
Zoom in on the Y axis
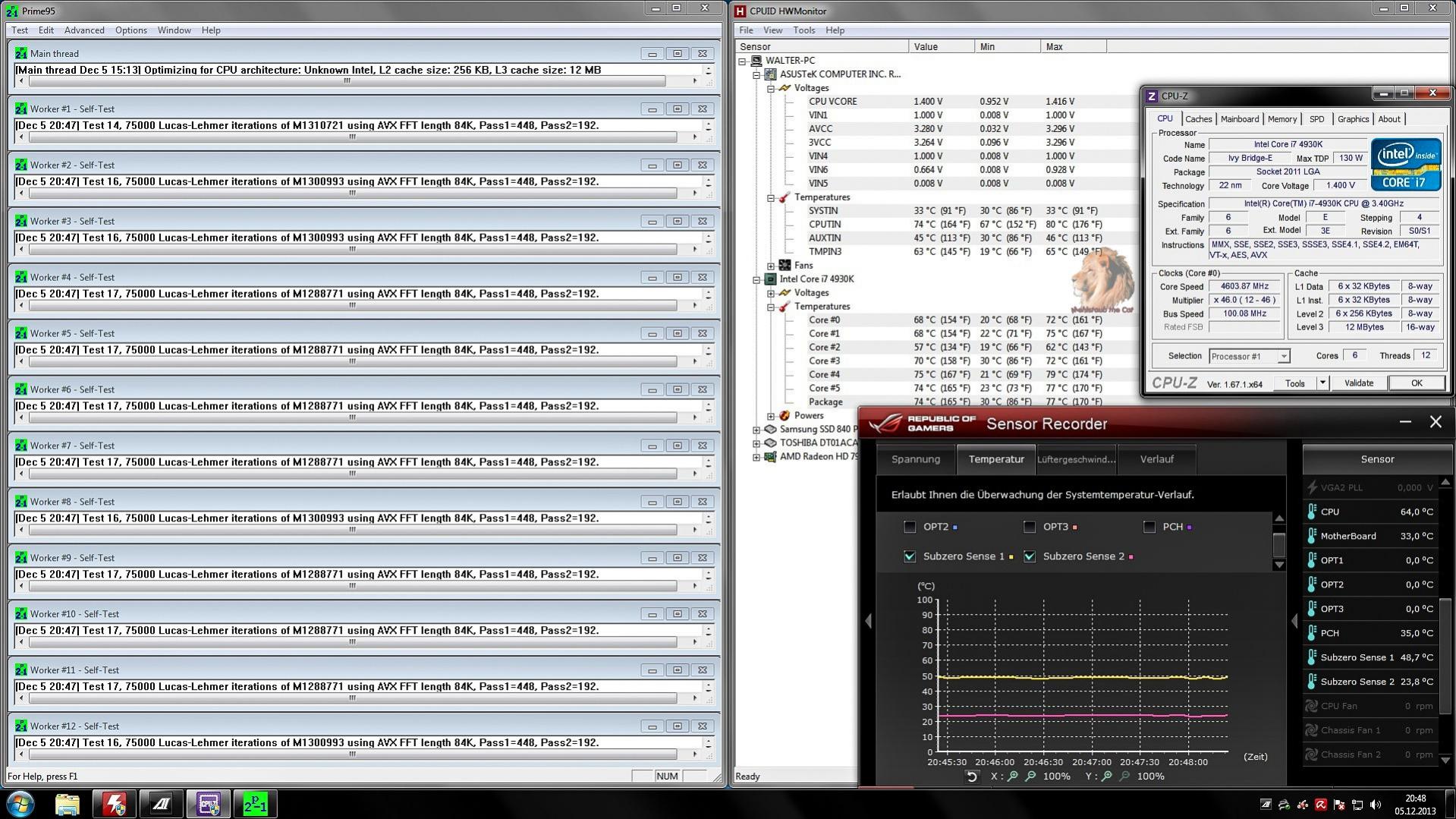(x=1107, y=776)
